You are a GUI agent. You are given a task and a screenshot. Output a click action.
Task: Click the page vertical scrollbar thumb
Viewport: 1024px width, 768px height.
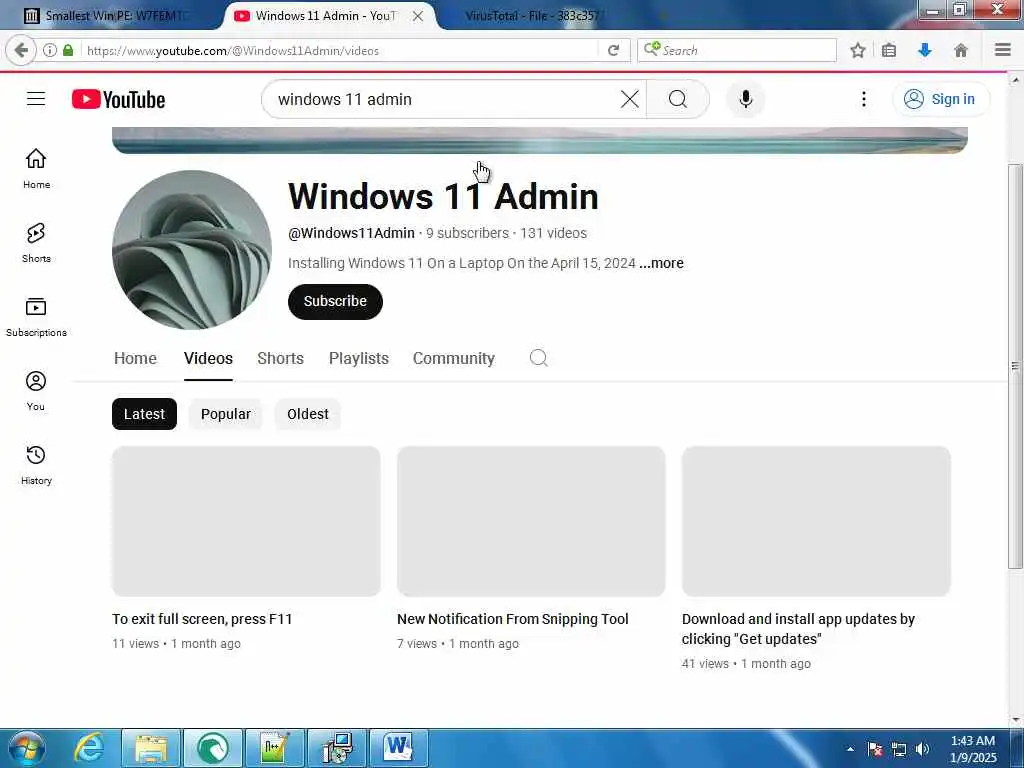pos(1016,366)
